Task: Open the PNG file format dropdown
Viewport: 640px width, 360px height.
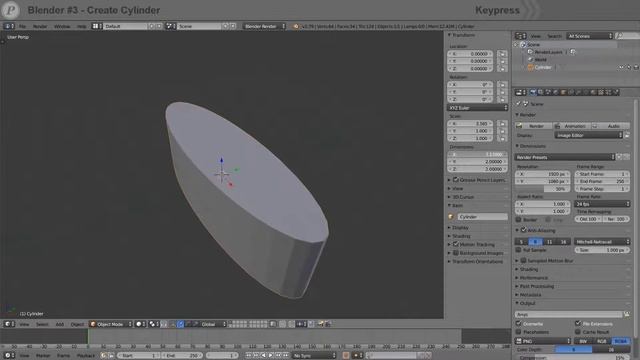Action: click(543, 341)
